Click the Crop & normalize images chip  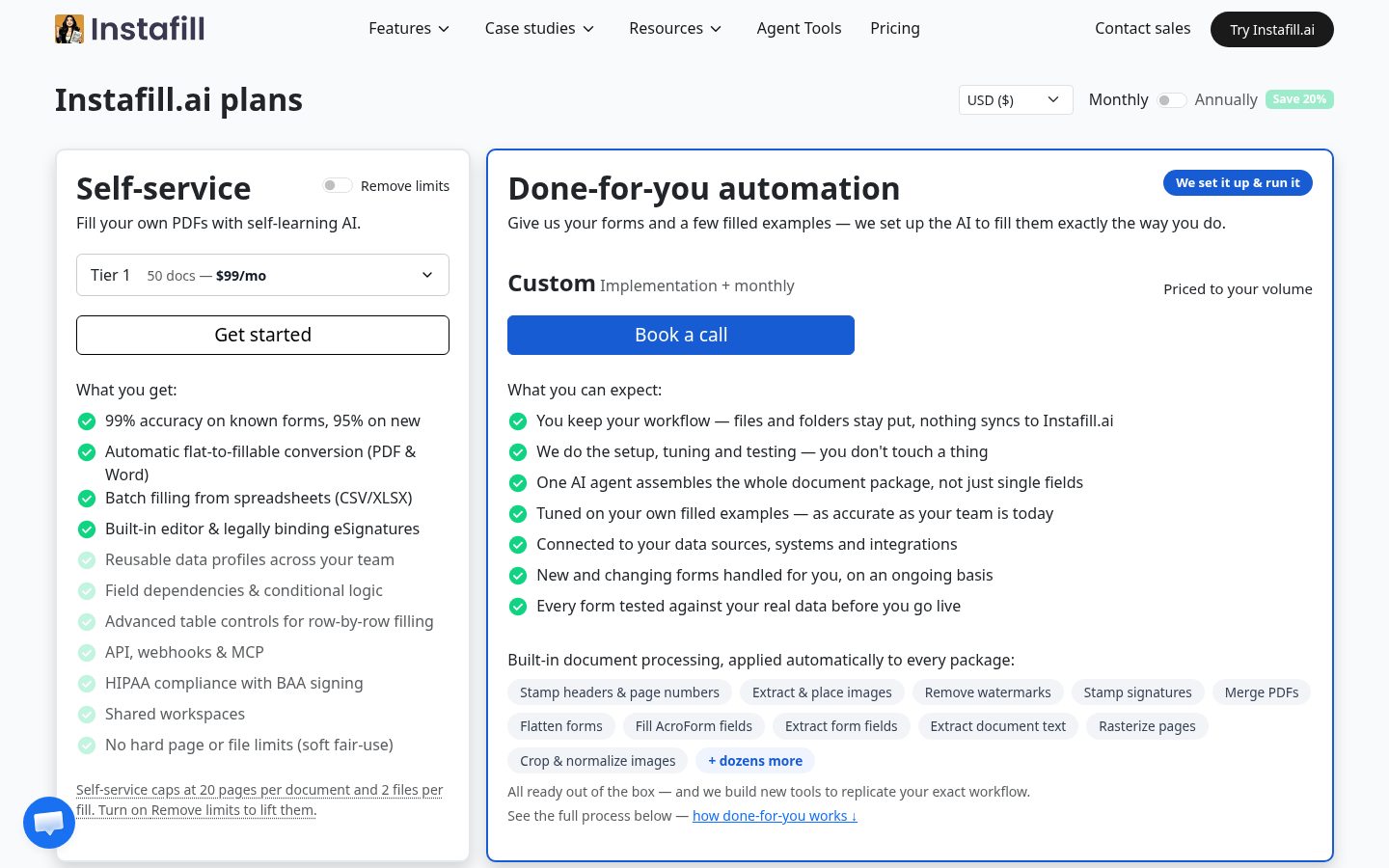point(598,761)
